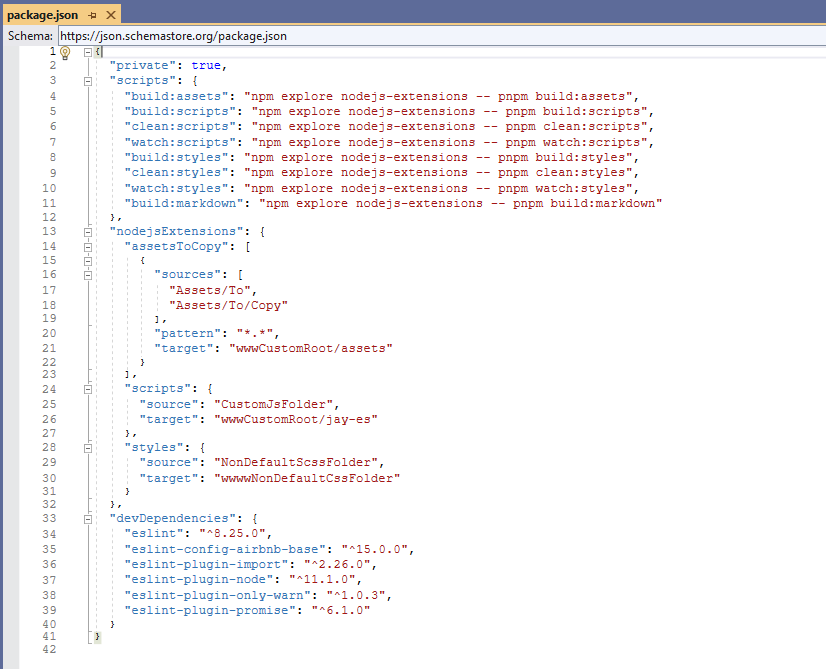Click the "eslint-config-airbnb-base" key
The width and height of the screenshot is (826, 669).
coord(224,549)
